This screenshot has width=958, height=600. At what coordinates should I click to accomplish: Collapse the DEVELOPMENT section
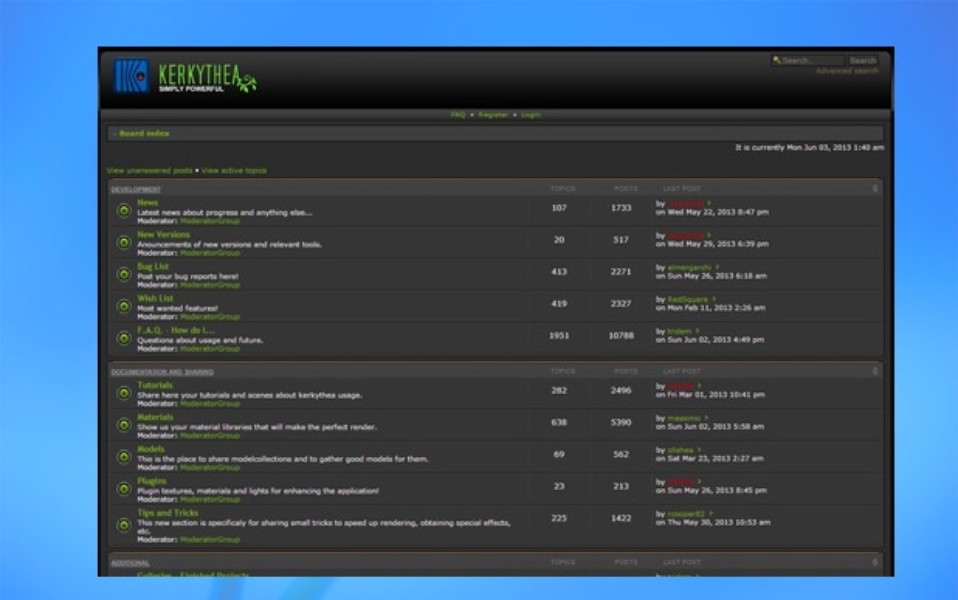click(x=877, y=187)
